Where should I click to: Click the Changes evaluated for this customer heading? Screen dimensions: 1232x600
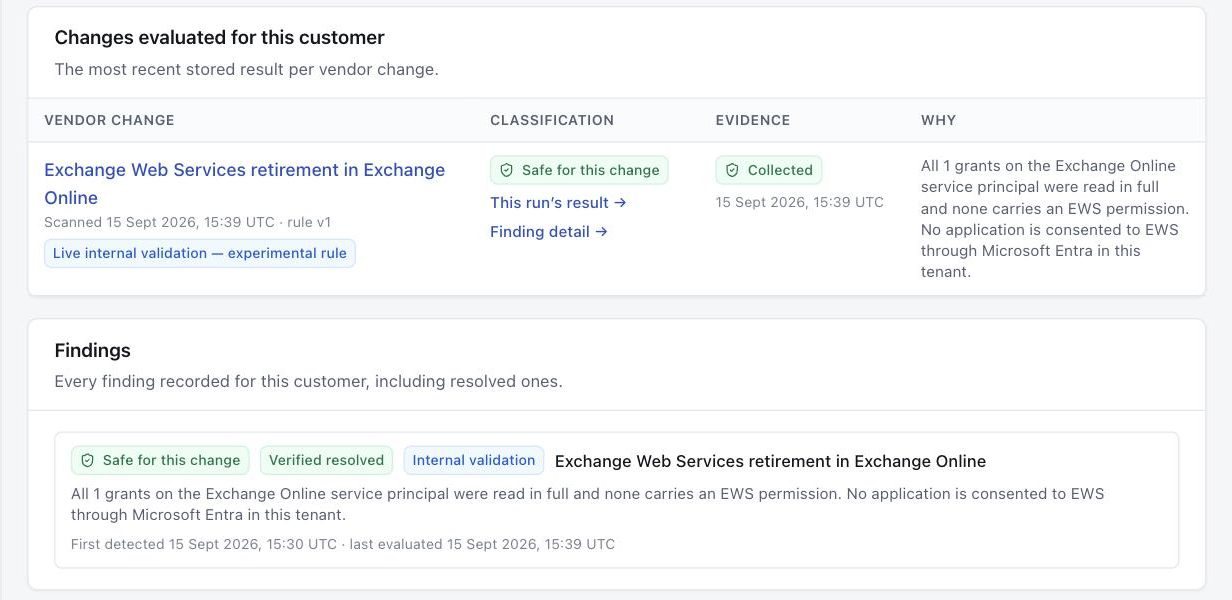219,37
